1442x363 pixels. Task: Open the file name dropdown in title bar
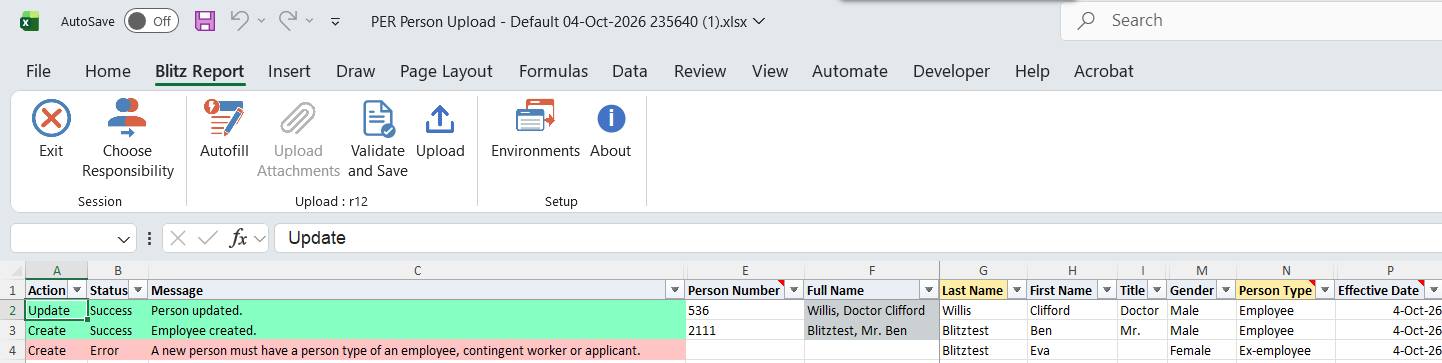[758, 20]
